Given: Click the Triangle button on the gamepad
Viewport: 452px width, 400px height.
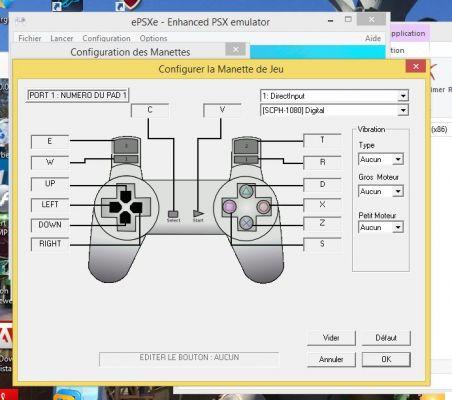Looking at the screenshot, I should [x=246, y=191].
